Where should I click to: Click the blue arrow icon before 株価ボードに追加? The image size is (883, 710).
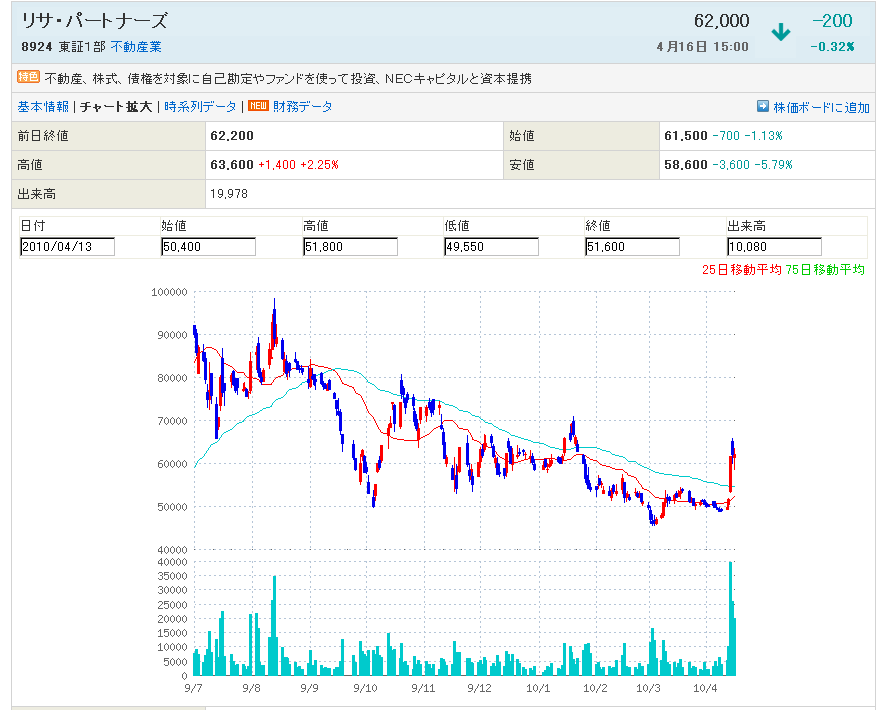(x=763, y=106)
